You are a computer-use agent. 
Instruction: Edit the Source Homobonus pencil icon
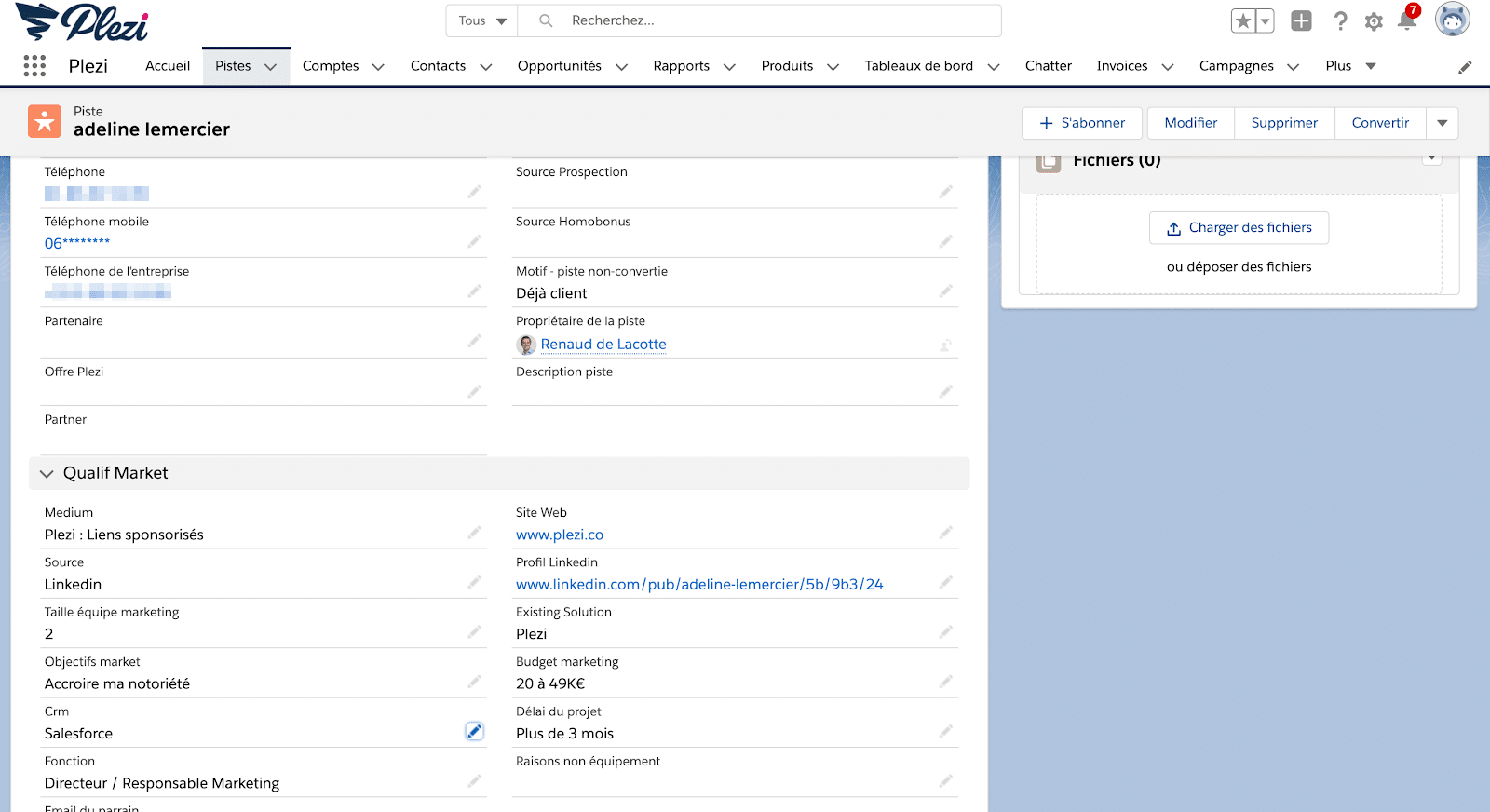coord(945,241)
